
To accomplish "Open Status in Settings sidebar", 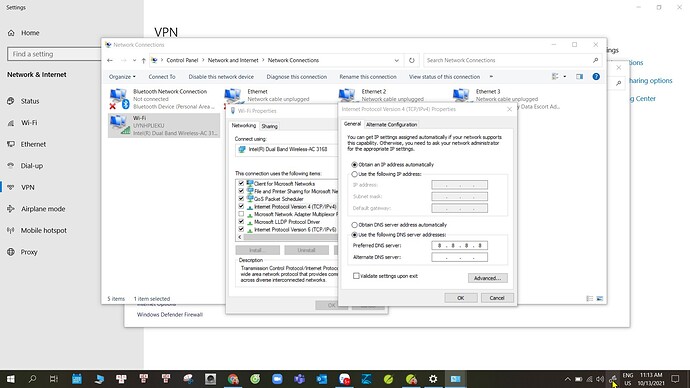I will (x=30, y=101).
